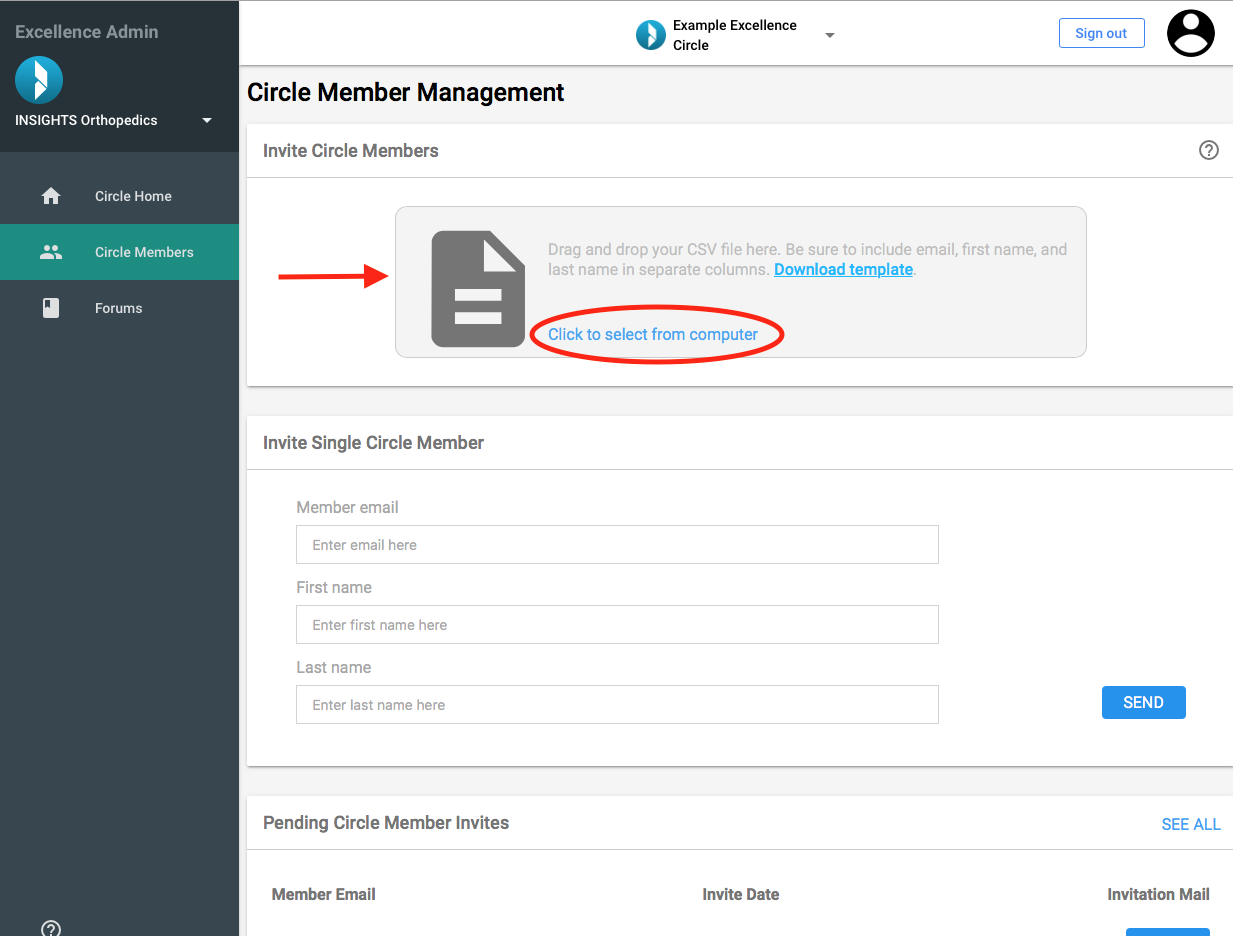This screenshot has width=1233, height=936.
Task: Click the Invite Date column header
Action: click(x=741, y=895)
